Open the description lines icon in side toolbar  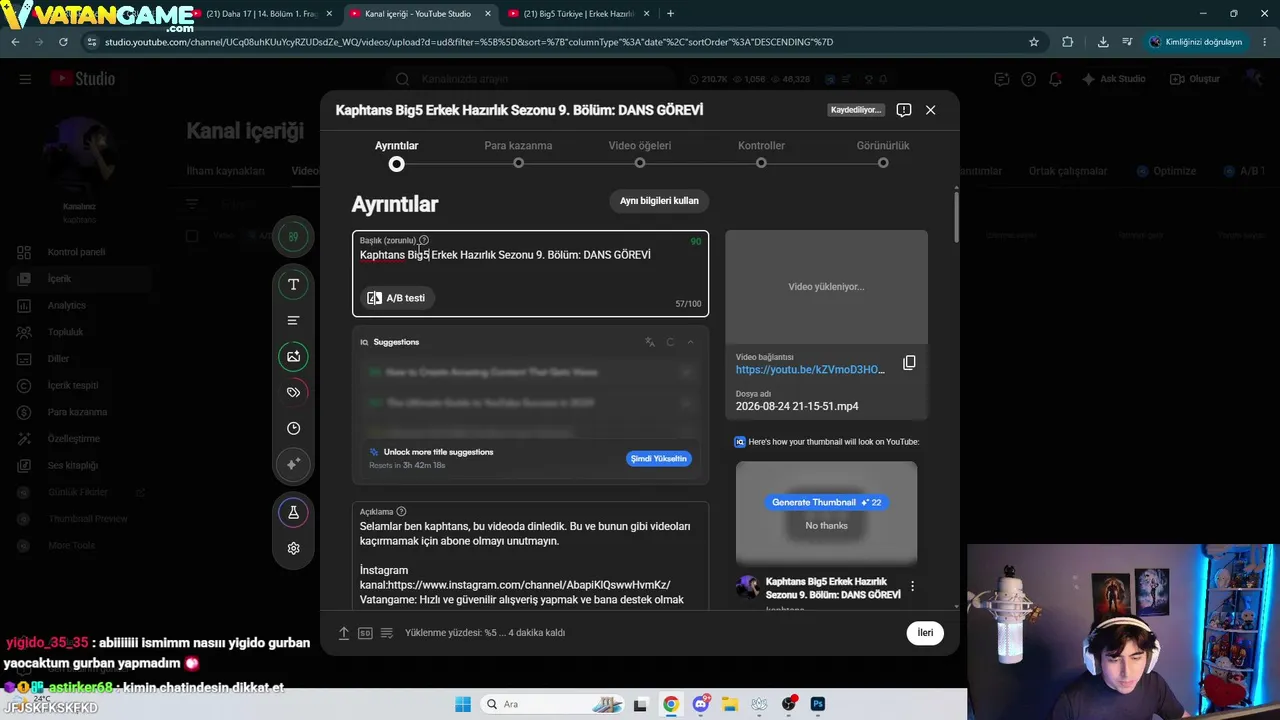click(293, 320)
